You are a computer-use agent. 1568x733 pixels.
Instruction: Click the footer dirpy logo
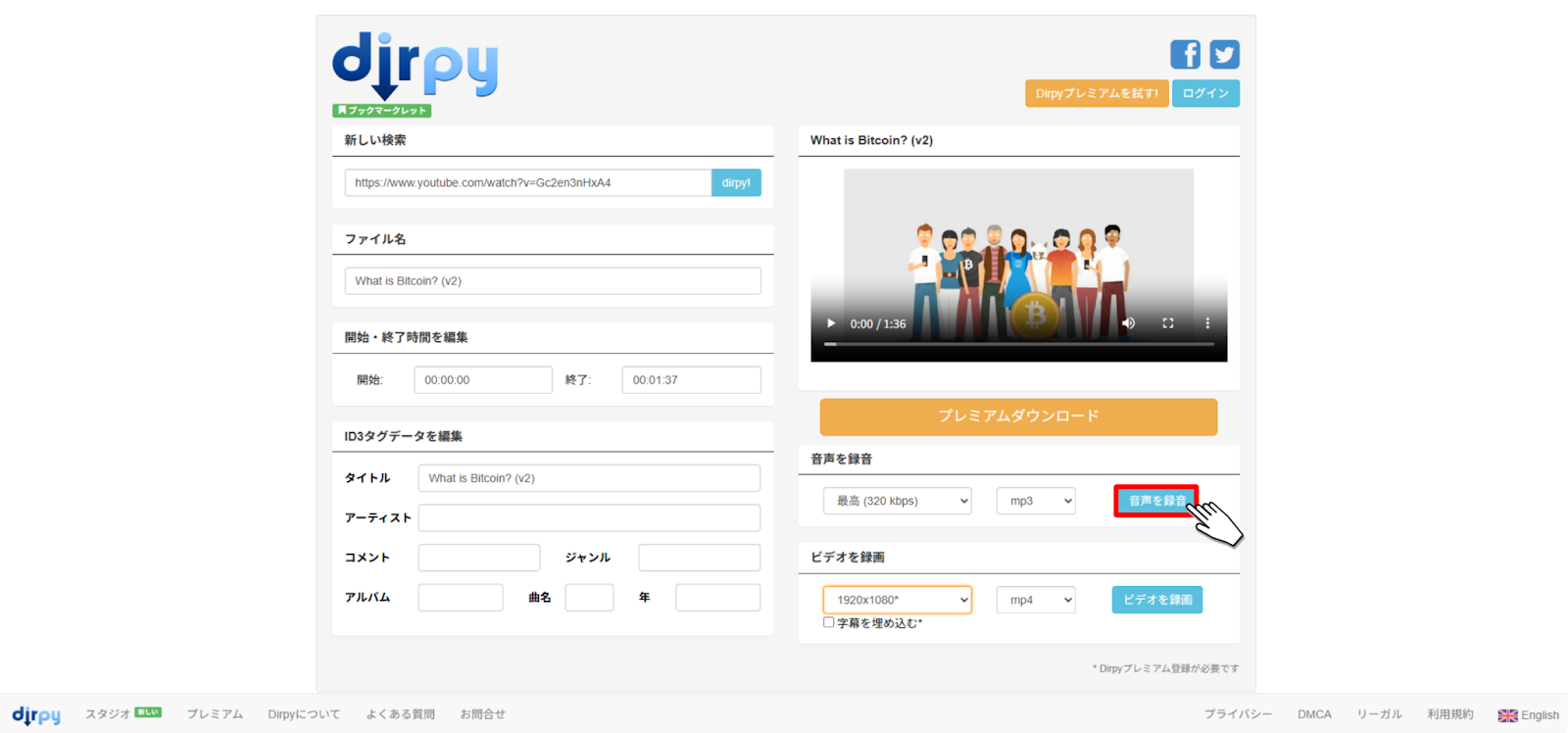(36, 715)
